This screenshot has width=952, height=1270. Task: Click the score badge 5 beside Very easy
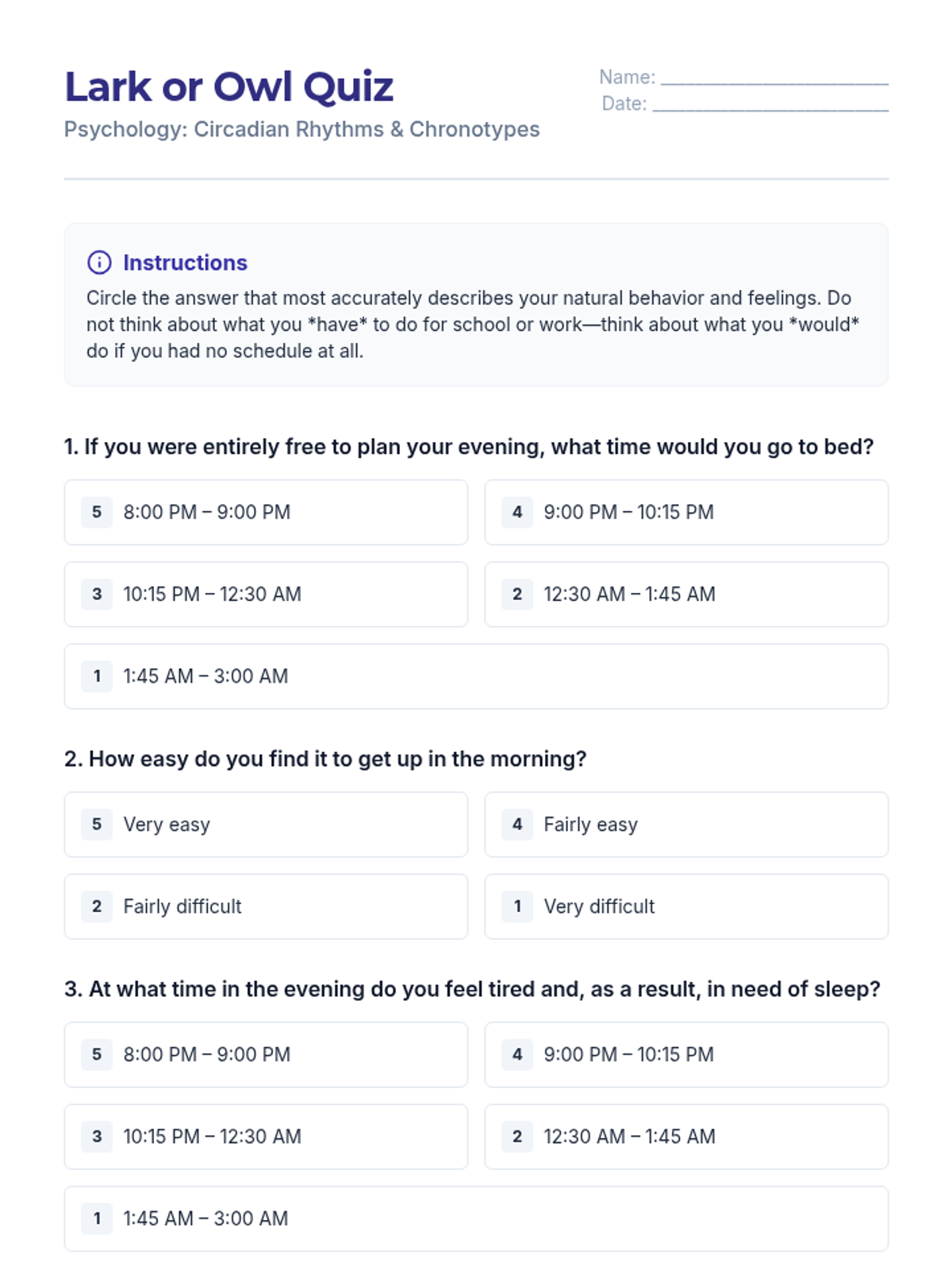point(97,824)
